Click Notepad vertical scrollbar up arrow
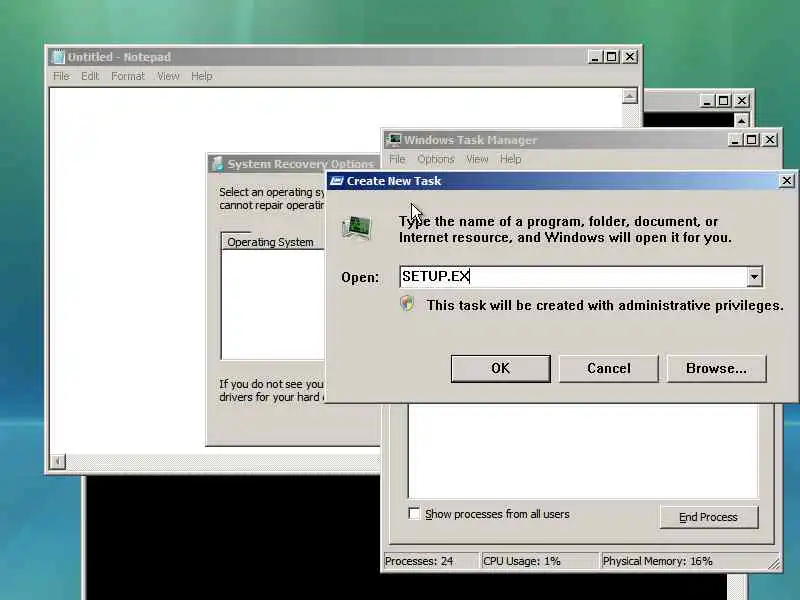The width and height of the screenshot is (800, 600). pos(630,96)
